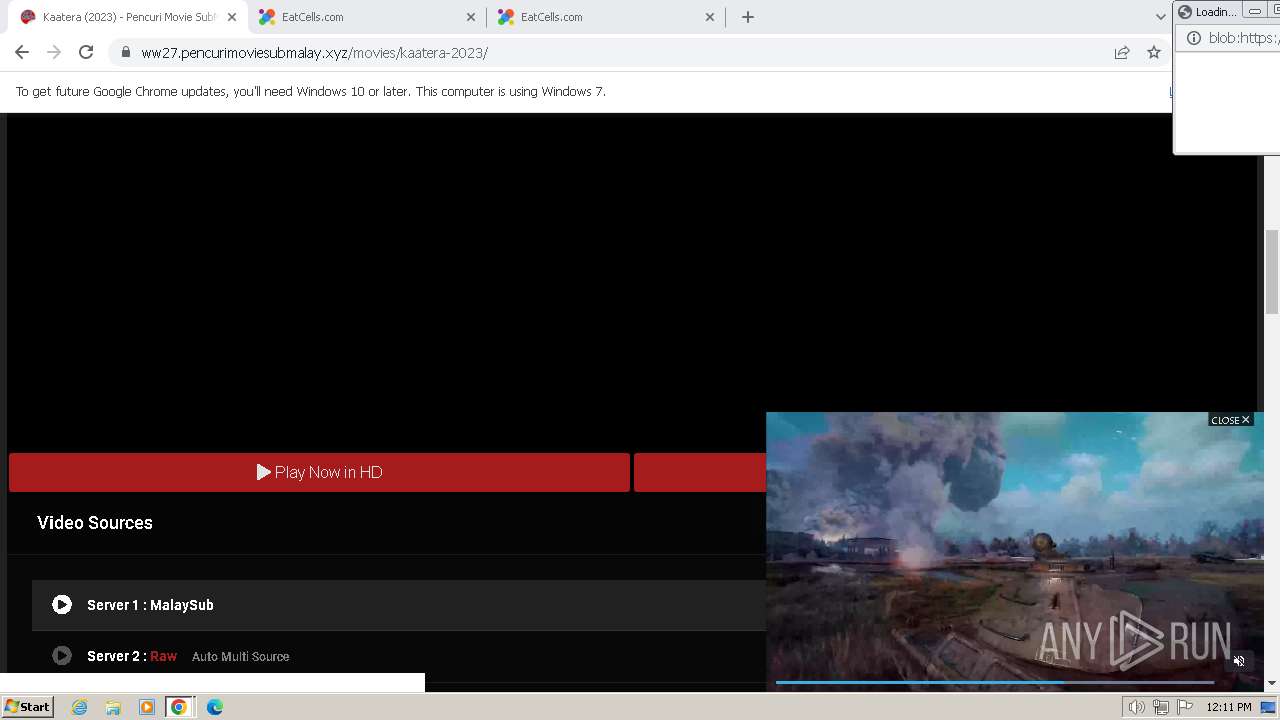Open Windows Start menu

pos(27,707)
